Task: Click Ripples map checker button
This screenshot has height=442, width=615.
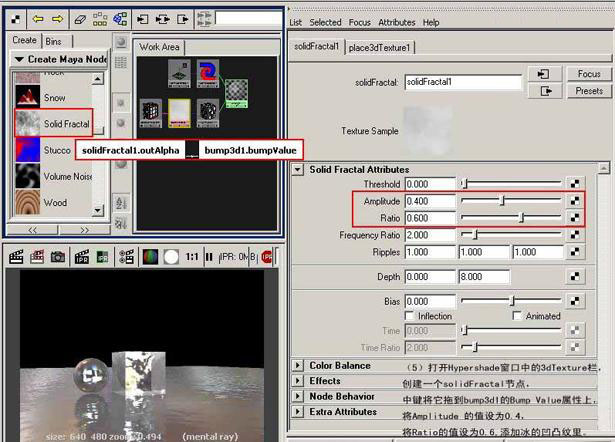Action: pyautogui.click(x=575, y=252)
